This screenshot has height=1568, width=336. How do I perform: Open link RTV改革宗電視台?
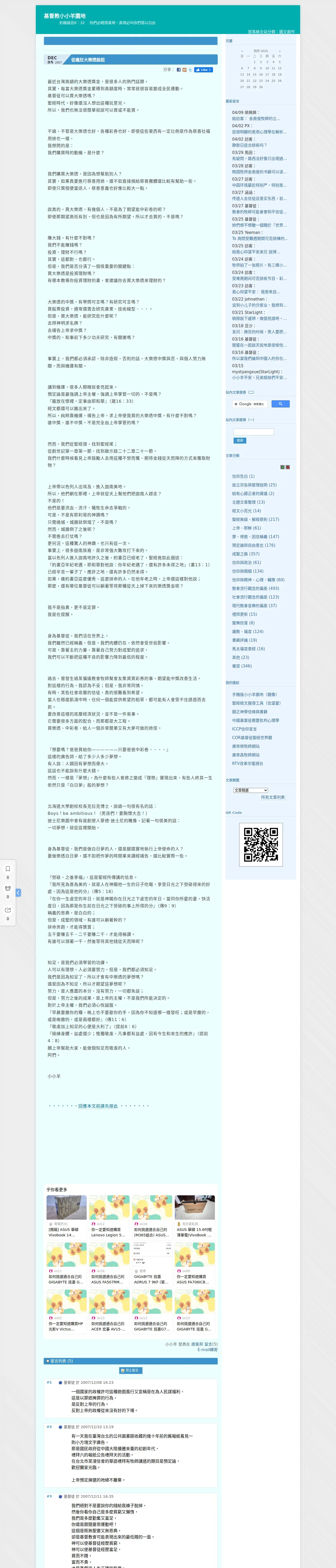[248, 763]
